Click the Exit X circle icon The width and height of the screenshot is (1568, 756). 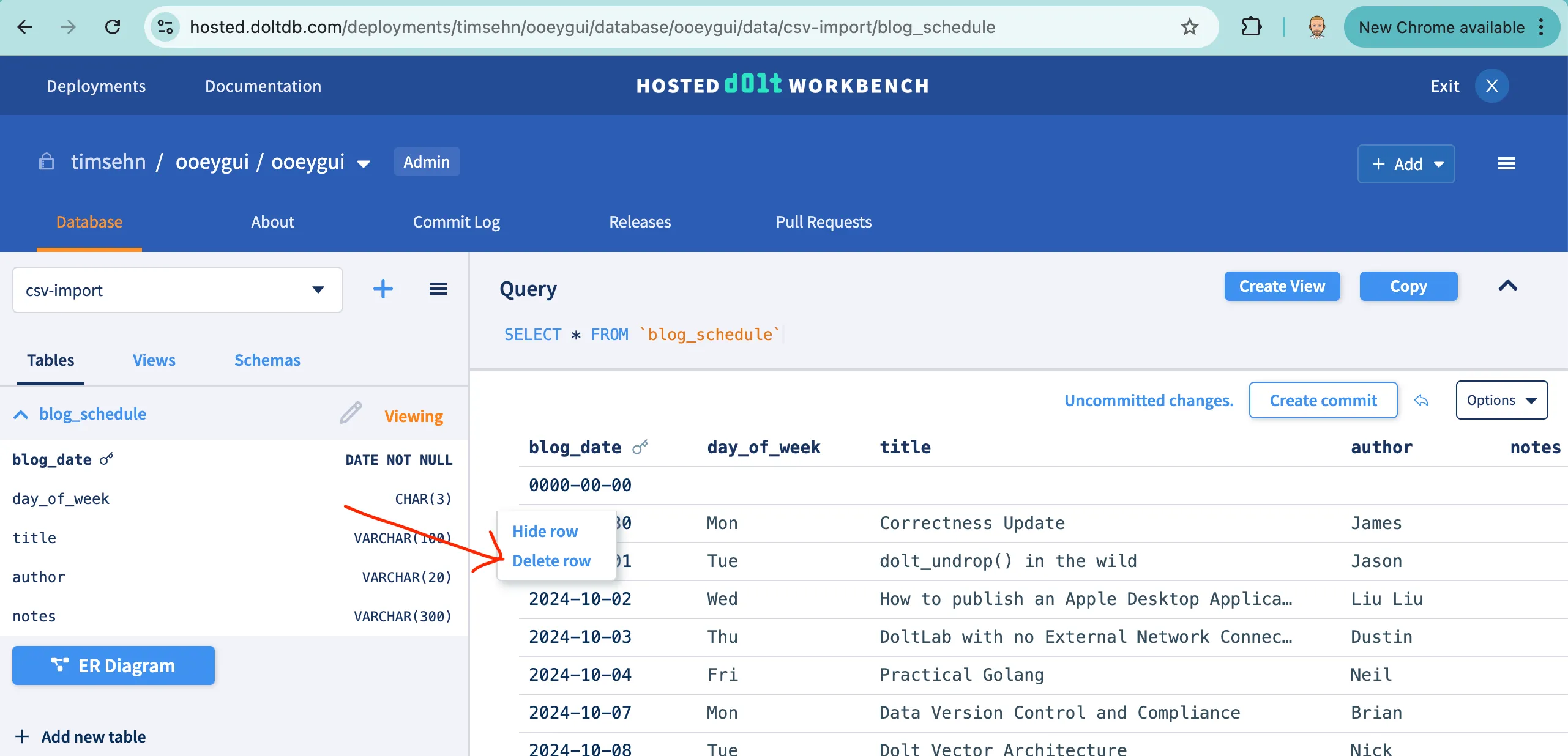(x=1491, y=86)
